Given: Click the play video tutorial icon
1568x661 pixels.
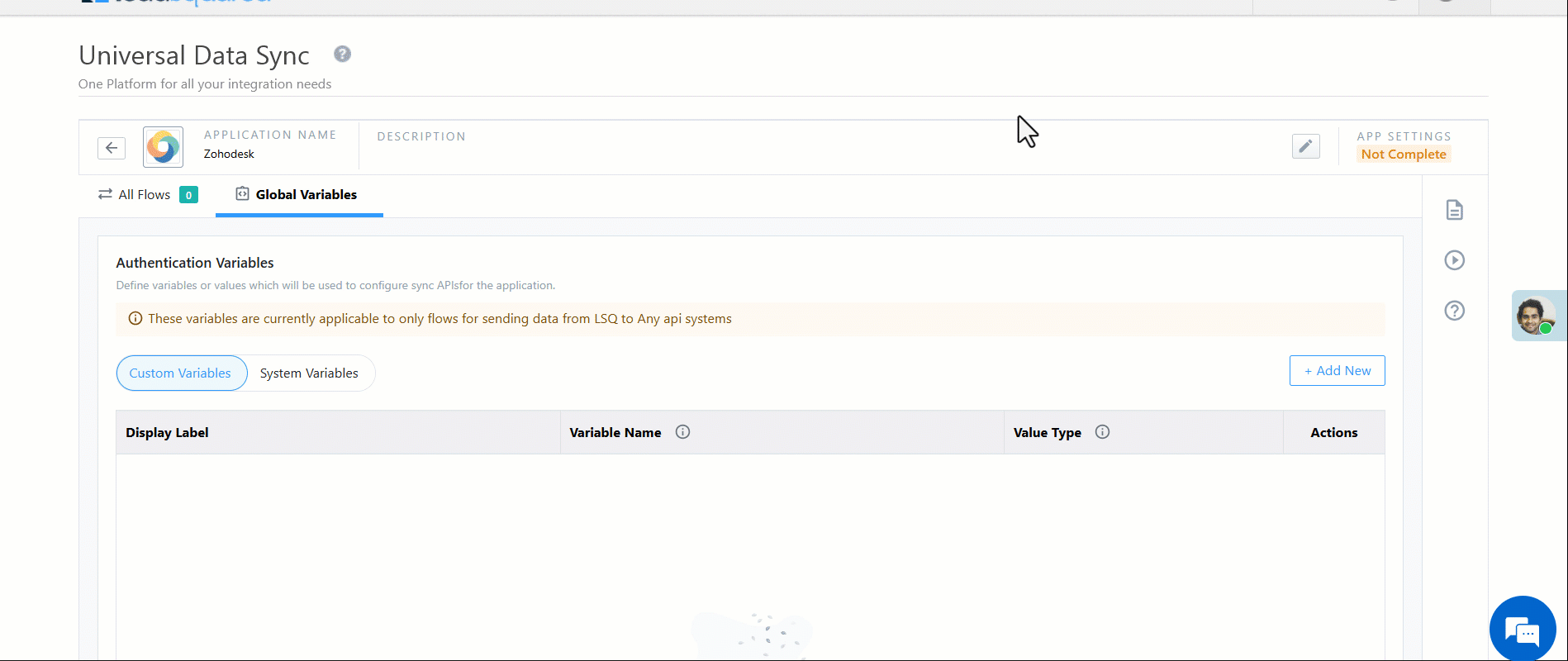Looking at the screenshot, I should [1454, 260].
